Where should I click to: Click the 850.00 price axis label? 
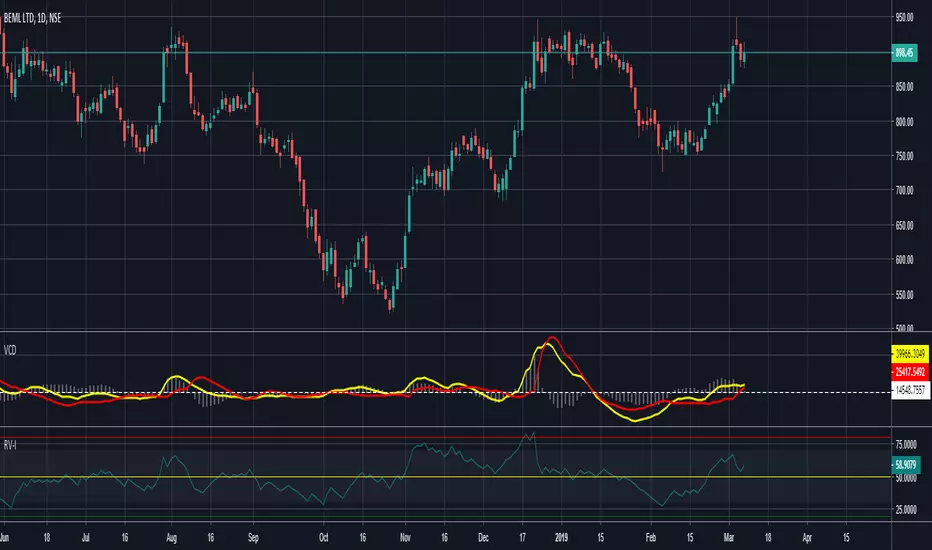(904, 87)
